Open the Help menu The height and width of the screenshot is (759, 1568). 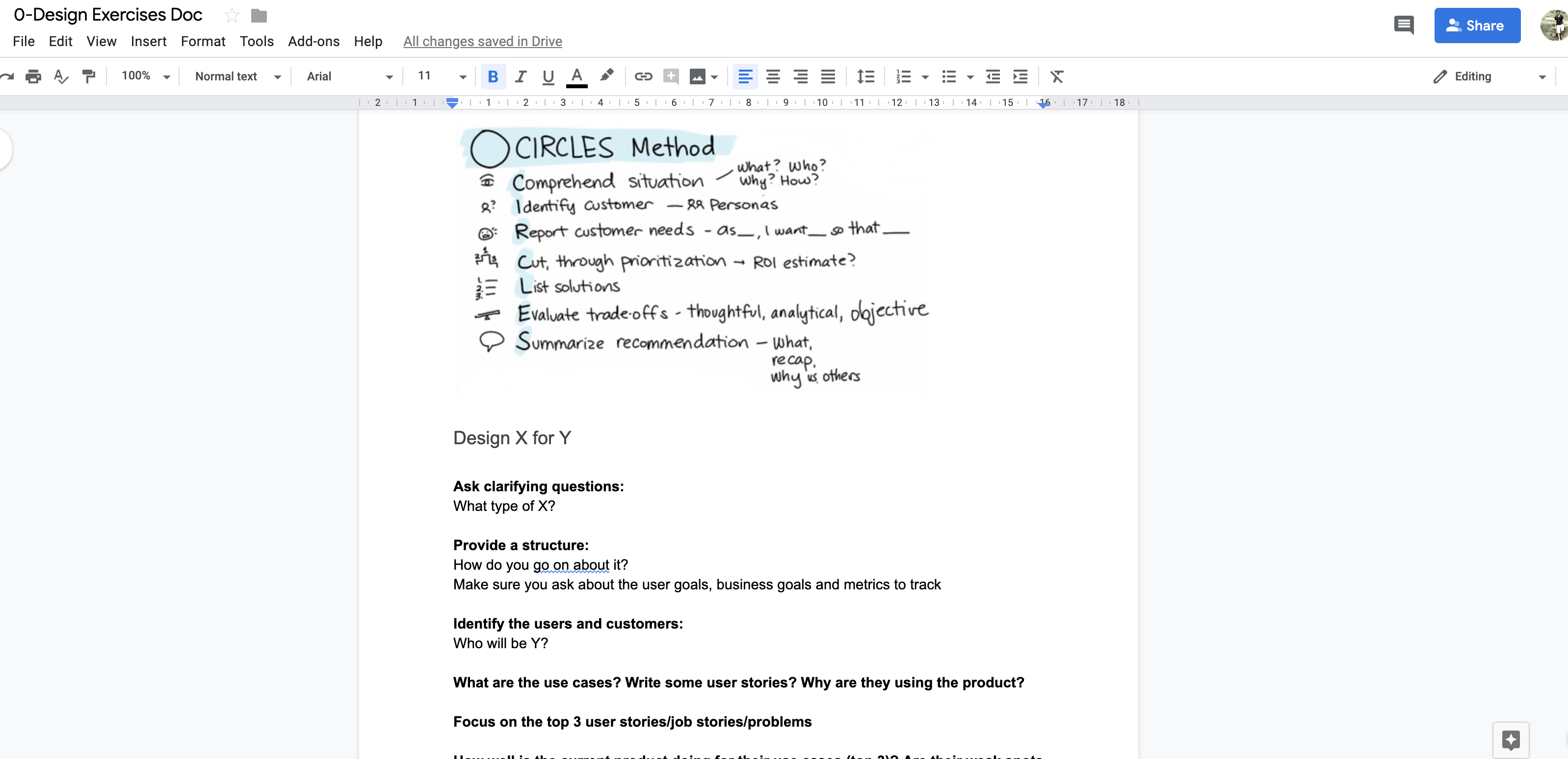(x=367, y=41)
